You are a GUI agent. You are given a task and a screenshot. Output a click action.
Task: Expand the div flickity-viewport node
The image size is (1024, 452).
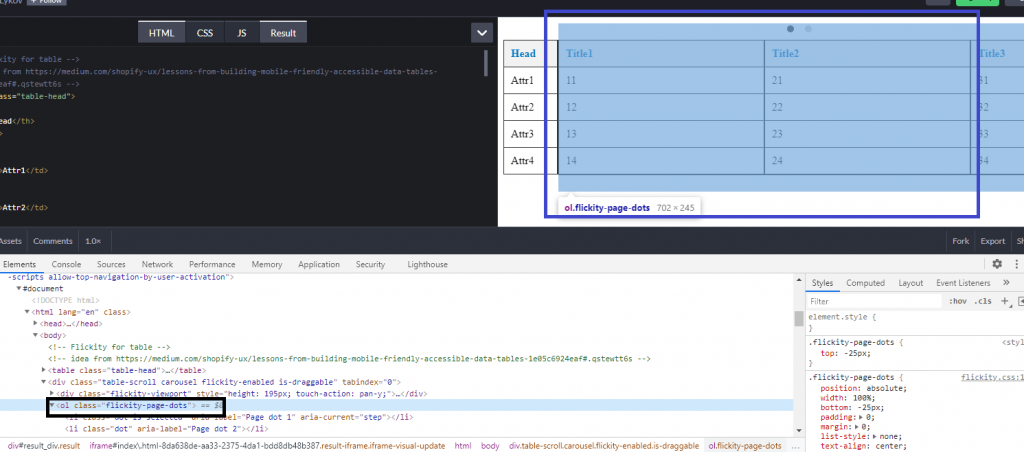pyautogui.click(x=52, y=393)
